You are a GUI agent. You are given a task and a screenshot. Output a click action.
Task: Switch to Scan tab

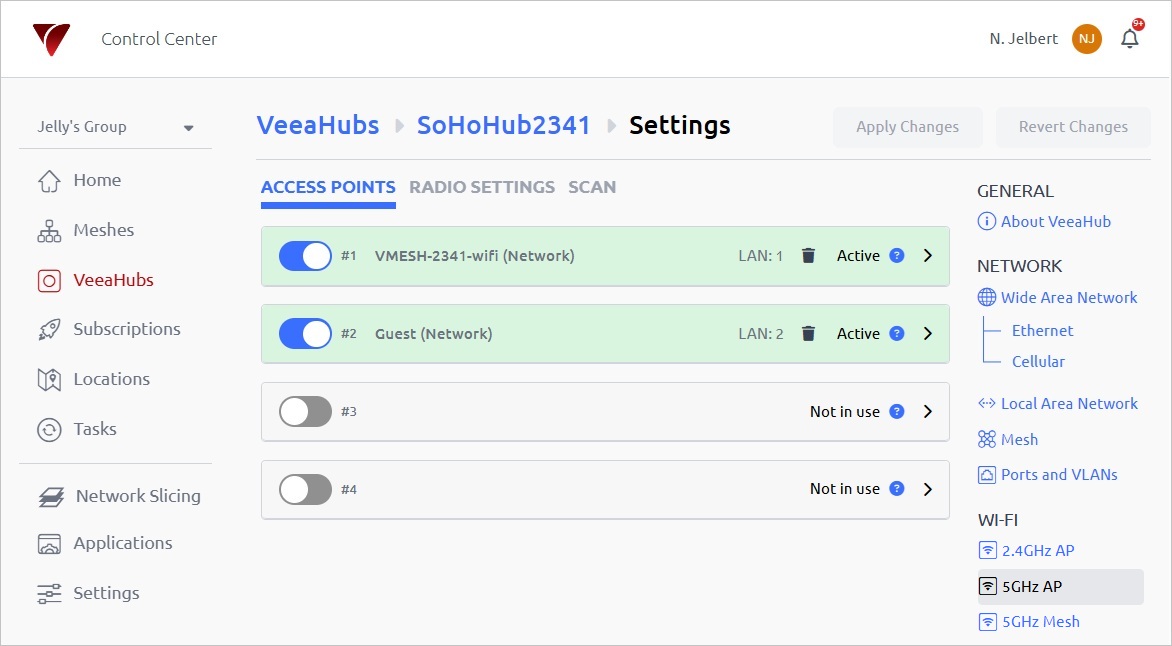pos(592,187)
